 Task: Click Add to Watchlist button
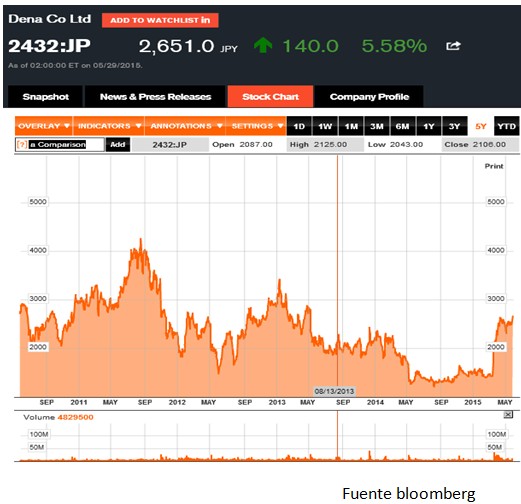pos(160,20)
